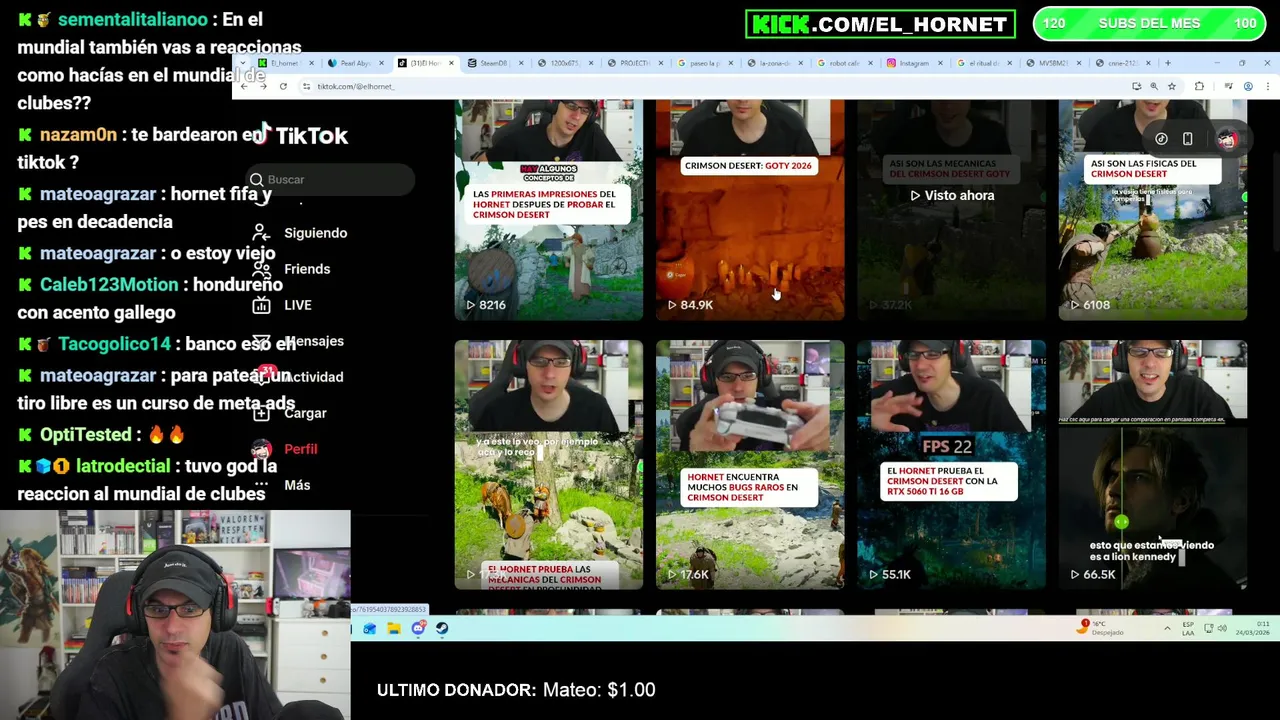1280x720 pixels.
Task: Open File Explorer from the taskbar
Action: coord(394,628)
